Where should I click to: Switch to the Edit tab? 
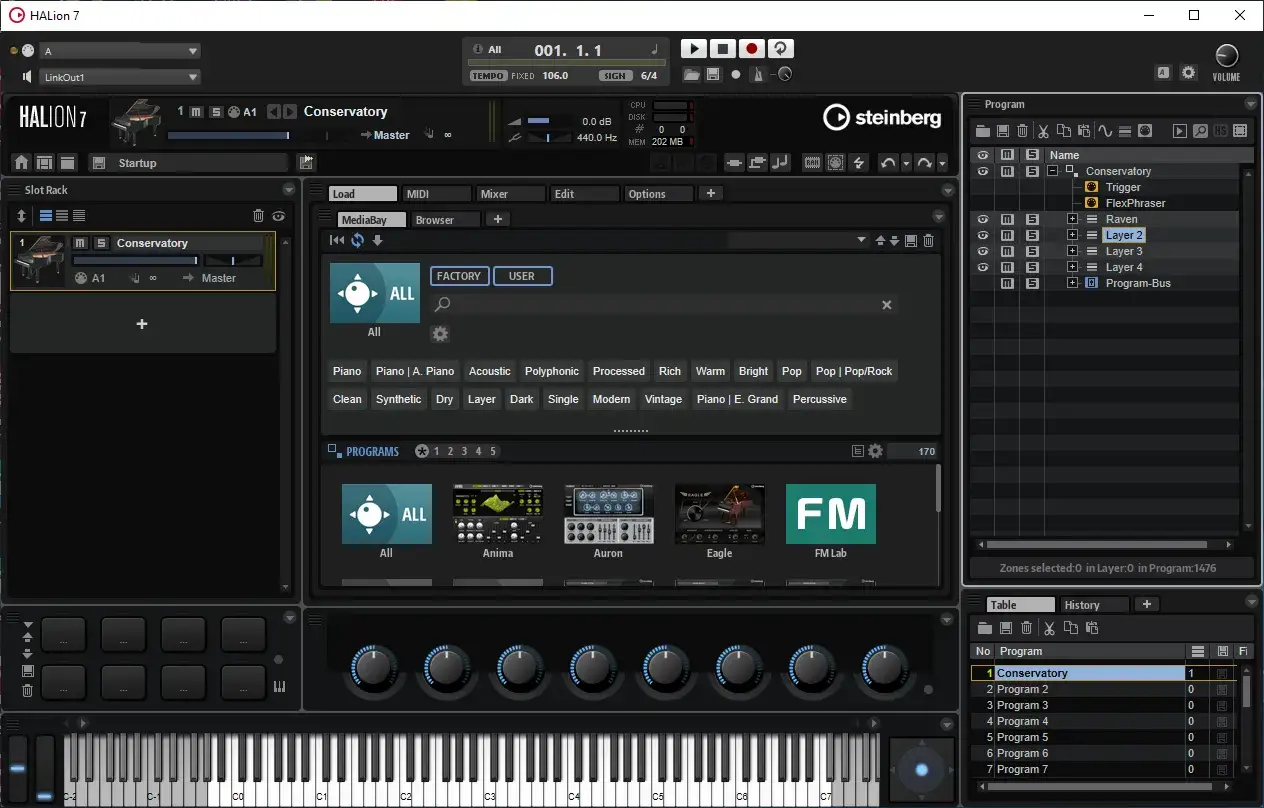584,194
